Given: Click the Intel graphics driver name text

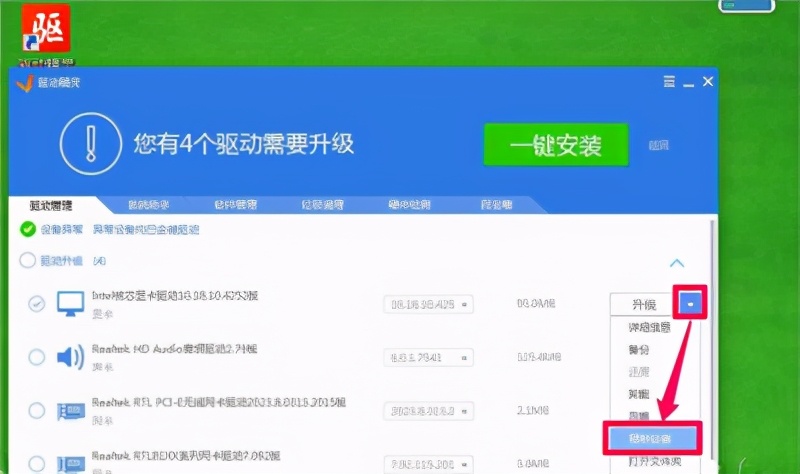Looking at the screenshot, I should tap(174, 295).
